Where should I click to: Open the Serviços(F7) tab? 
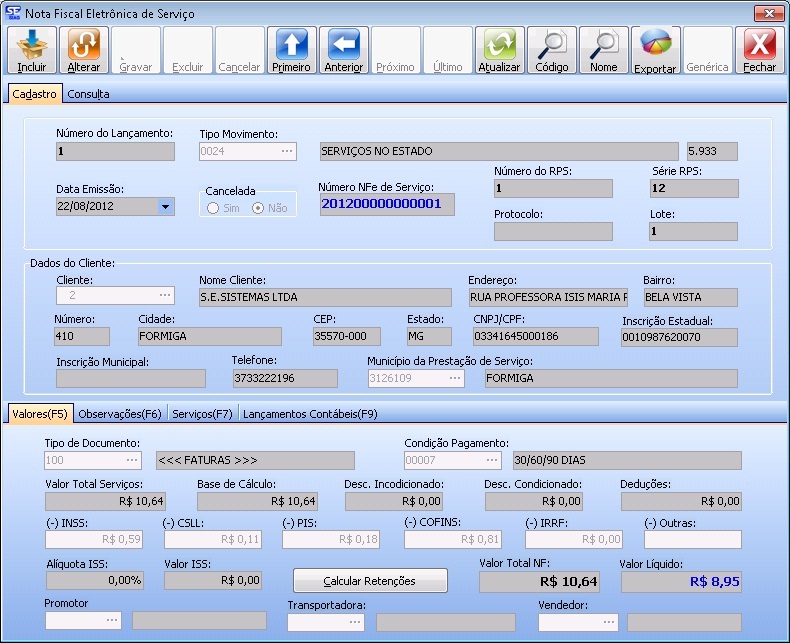(x=202, y=413)
